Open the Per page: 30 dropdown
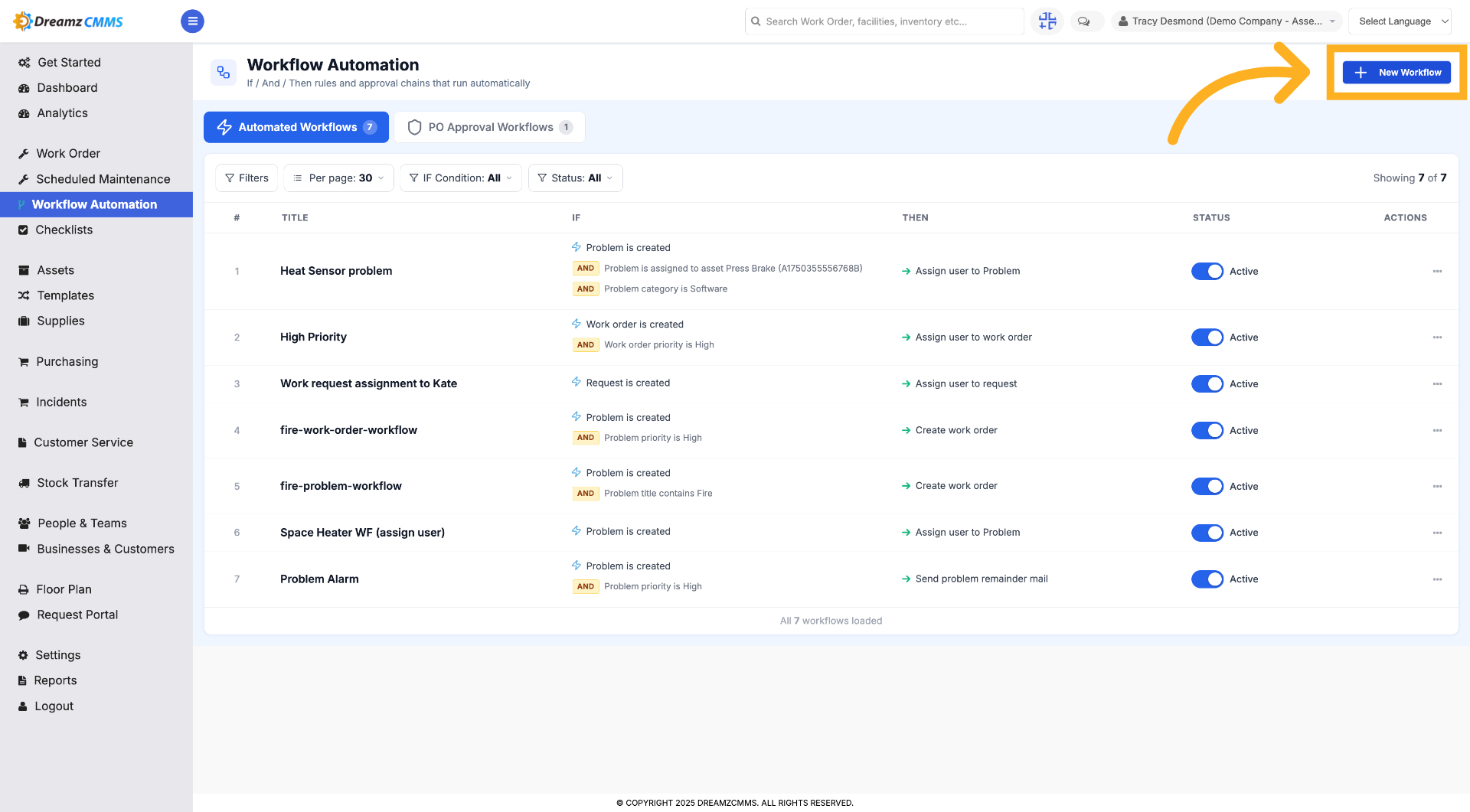This screenshot has height=812, width=1470. coord(339,178)
